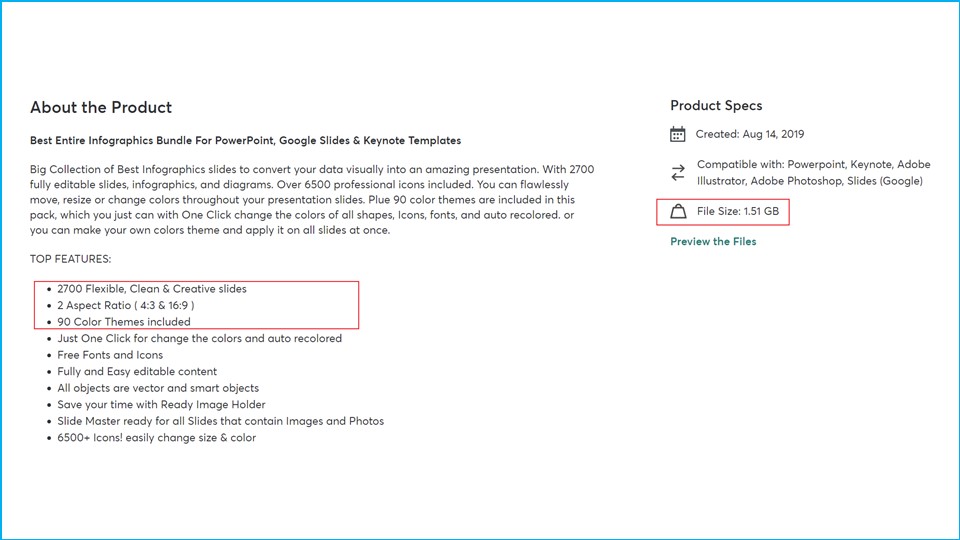
Task: Click the Created: Aug 14, 2019 text
Action: 750,134
